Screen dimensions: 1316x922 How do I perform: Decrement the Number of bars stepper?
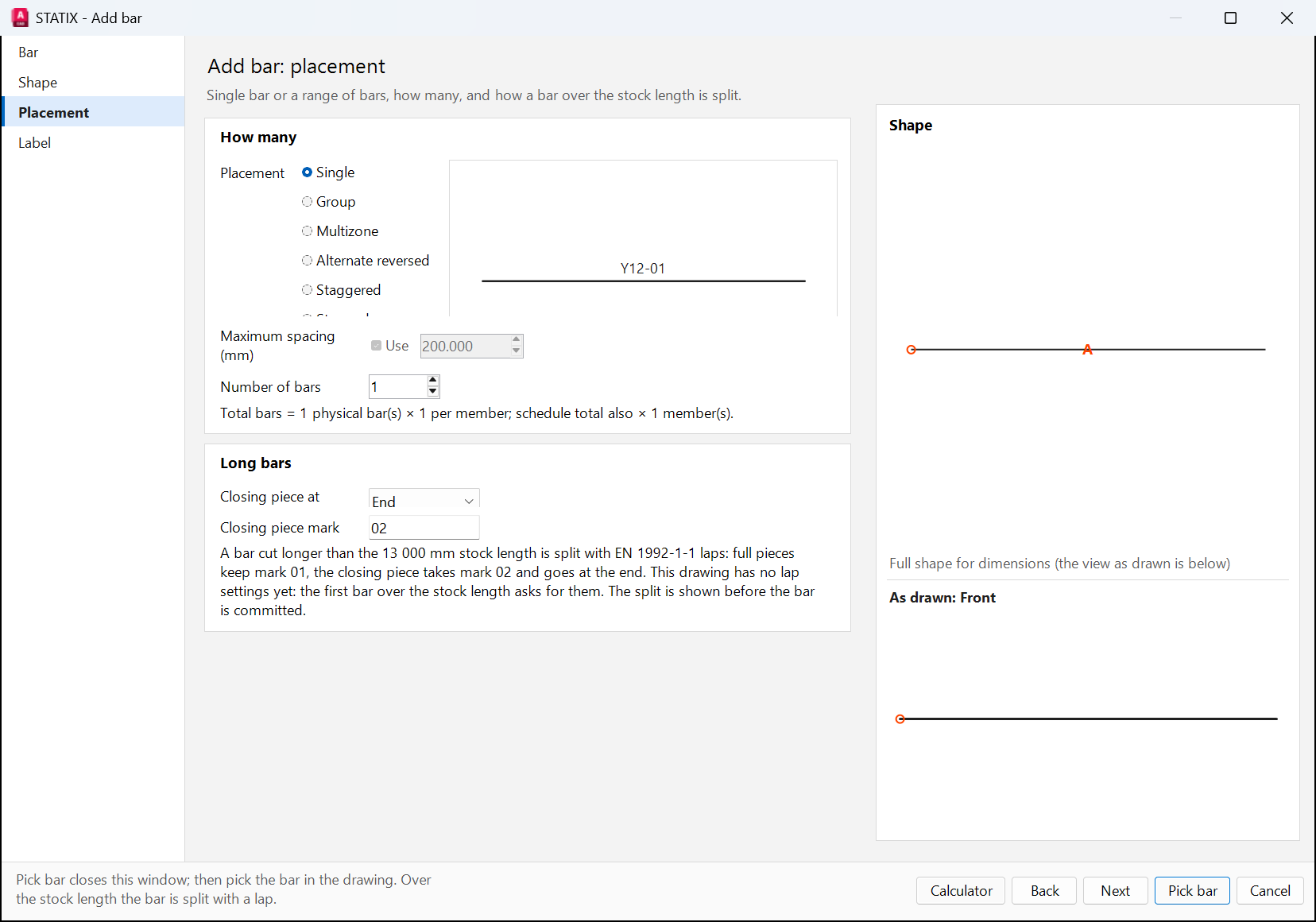pyautogui.click(x=433, y=392)
